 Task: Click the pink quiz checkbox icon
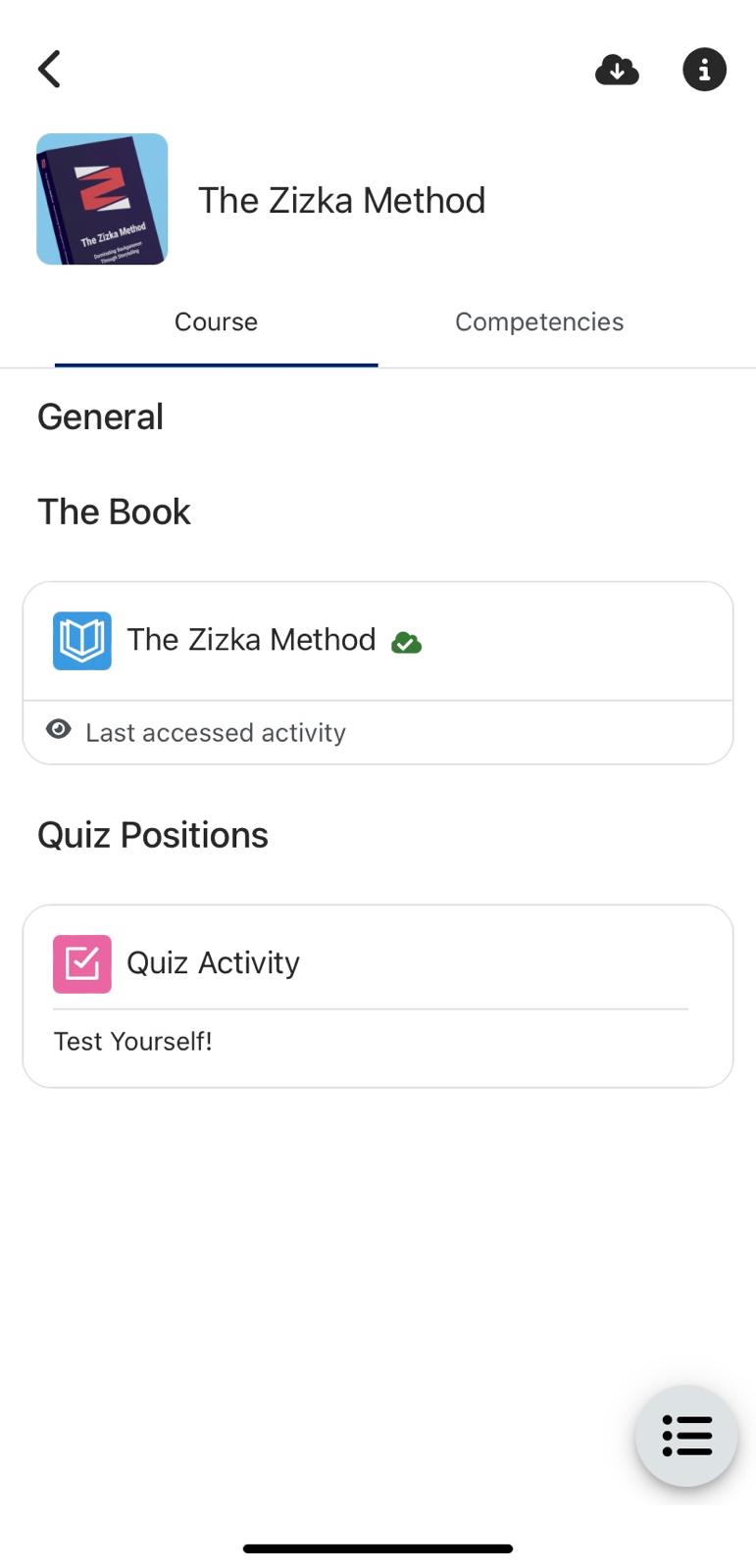(82, 964)
